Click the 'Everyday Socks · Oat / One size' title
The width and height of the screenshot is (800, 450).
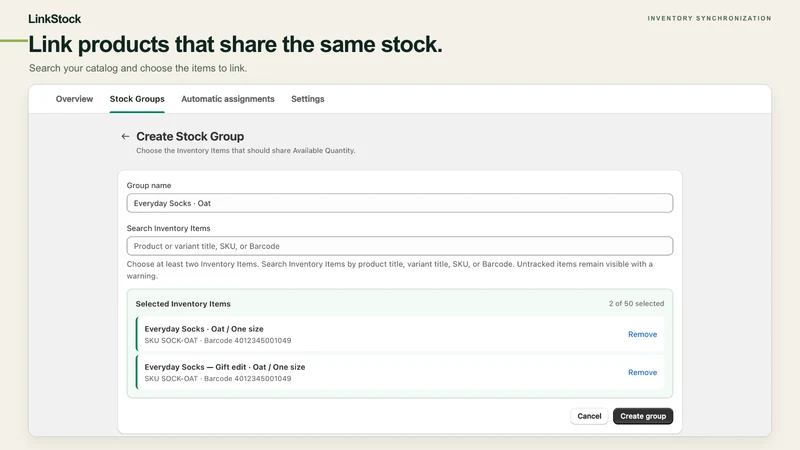pyautogui.click(x=204, y=329)
